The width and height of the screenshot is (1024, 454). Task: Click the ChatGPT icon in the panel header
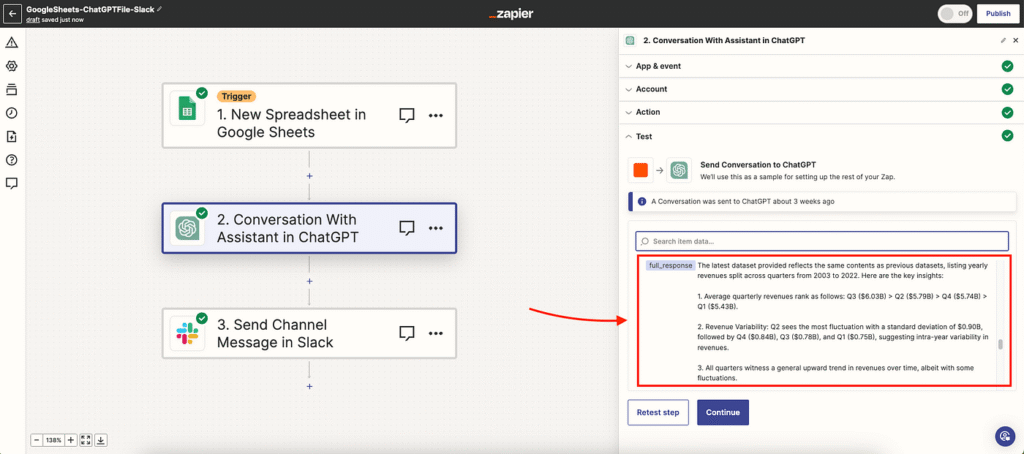[x=630, y=41]
